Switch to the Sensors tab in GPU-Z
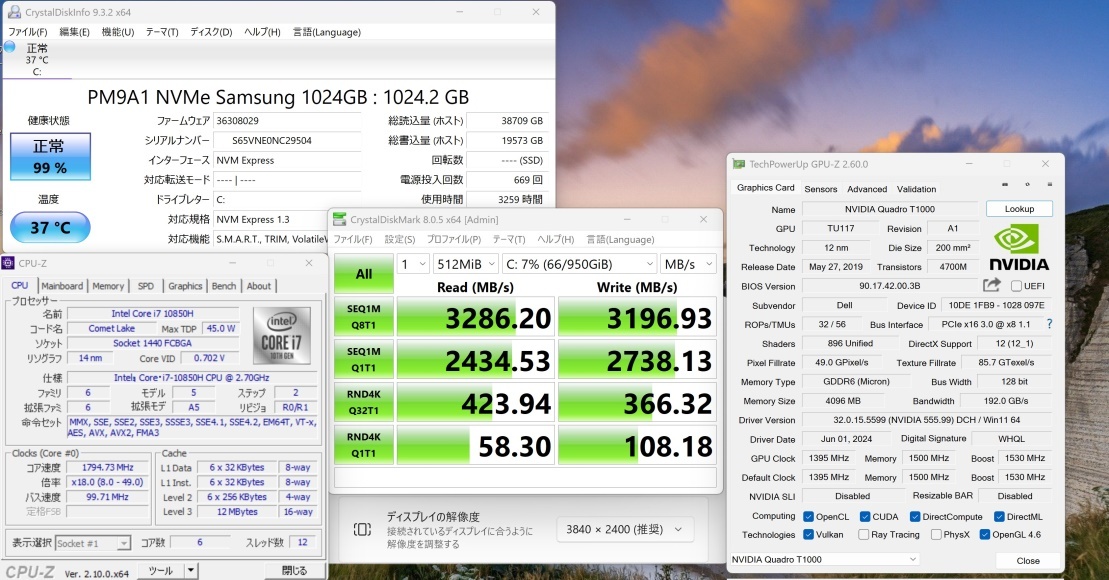Image resolution: width=1109 pixels, height=580 pixels. pos(820,189)
